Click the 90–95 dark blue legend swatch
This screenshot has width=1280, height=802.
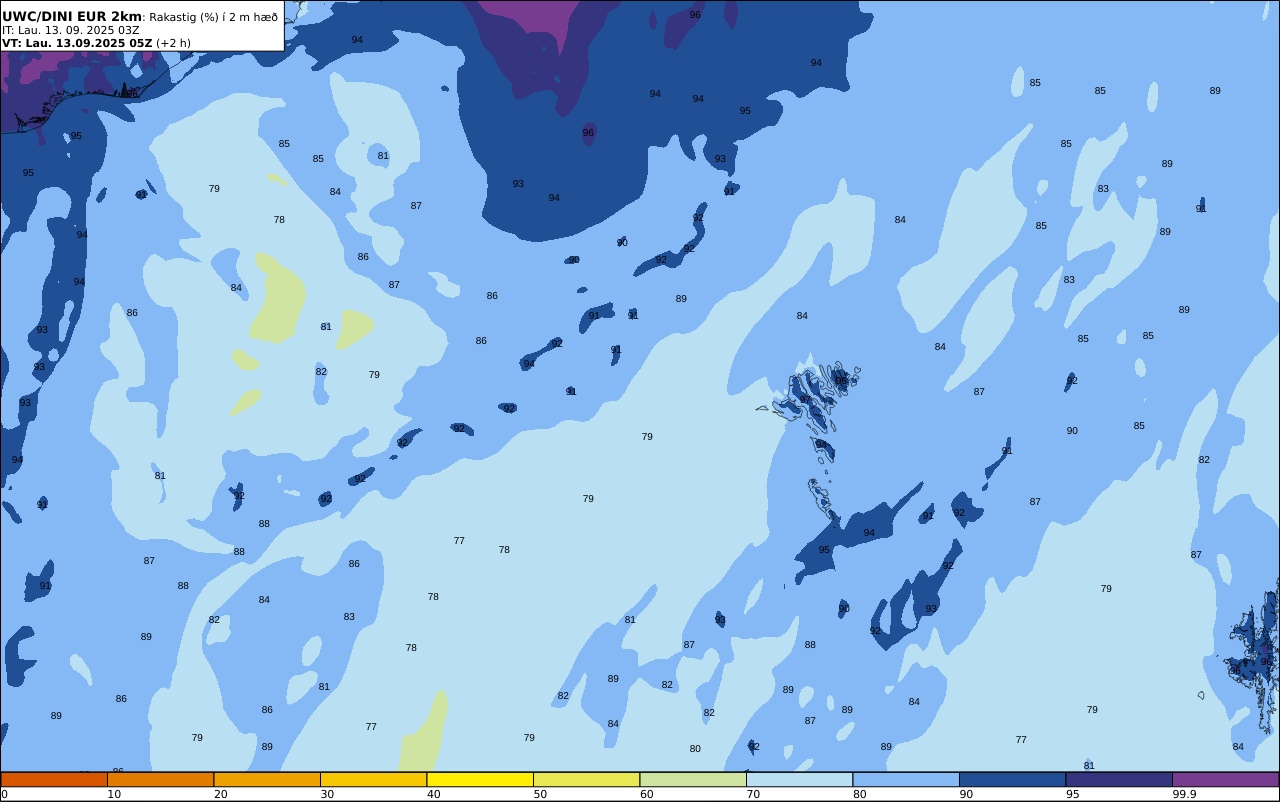[x=1012, y=779]
